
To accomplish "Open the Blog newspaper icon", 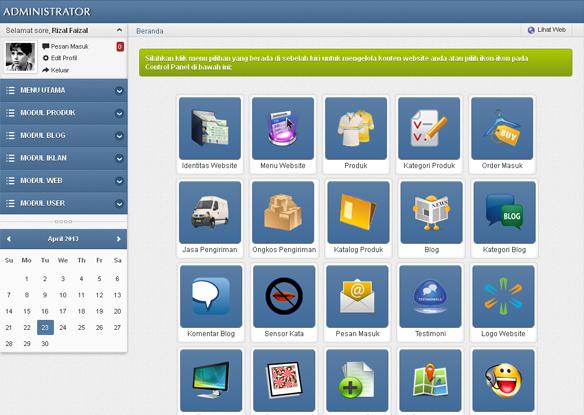I will pos(431,212).
